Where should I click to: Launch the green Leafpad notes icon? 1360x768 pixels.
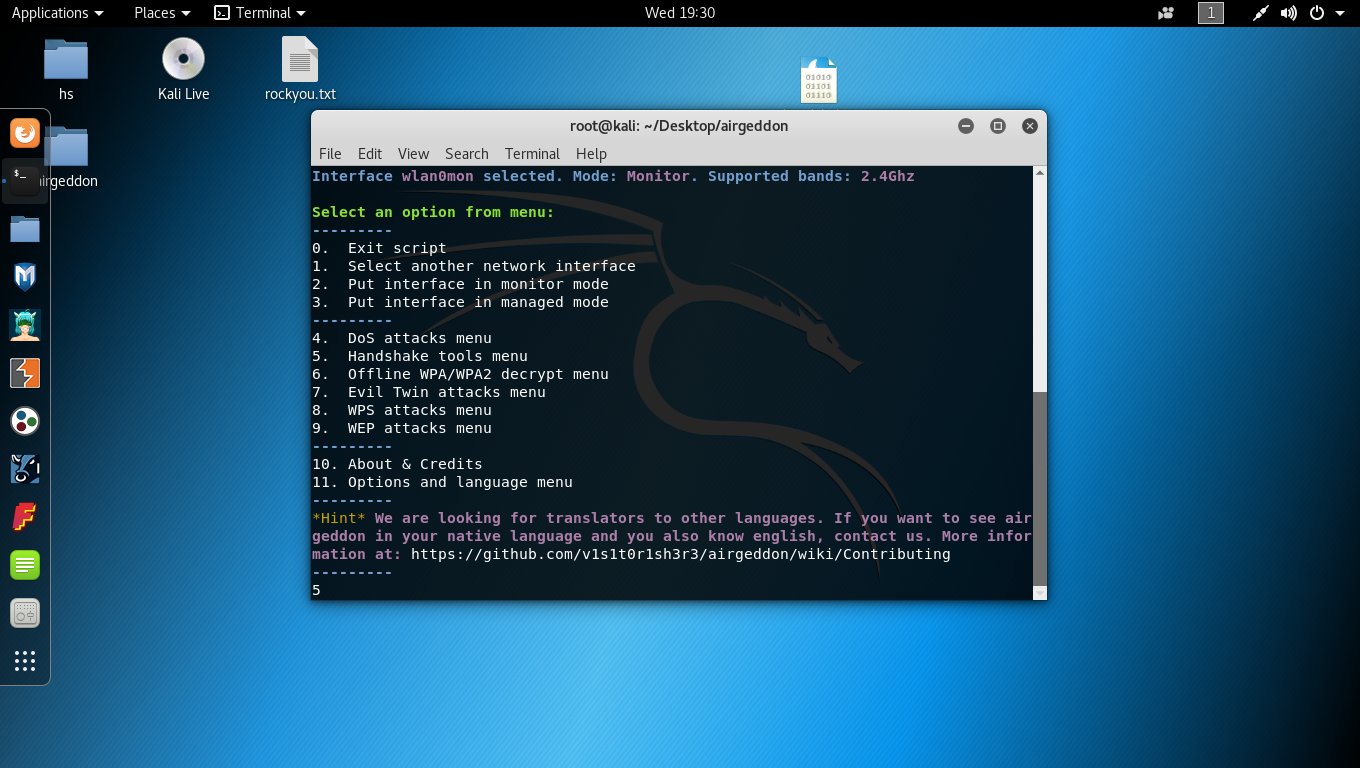coord(25,565)
